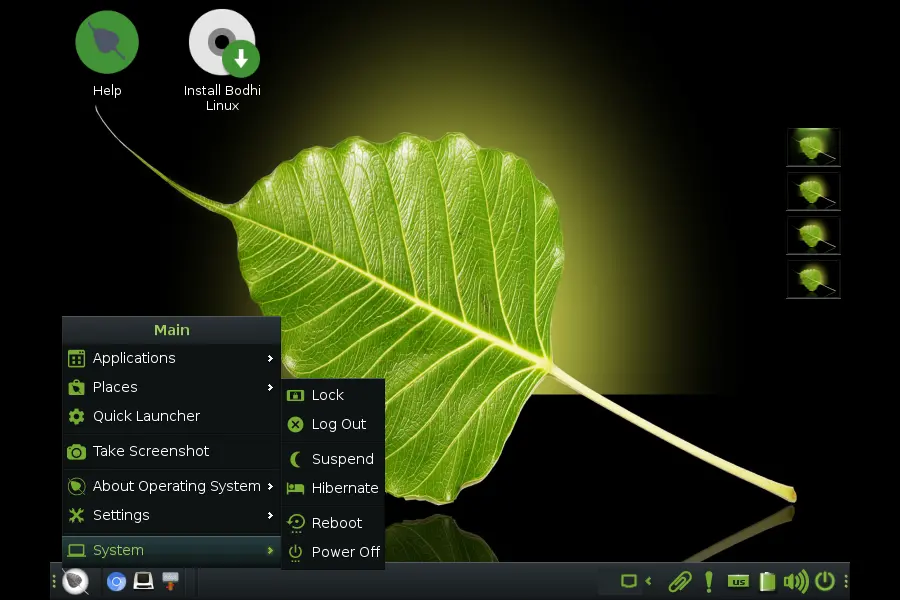The image size is (900, 600).
Task: Click the power icon in the shelf tray
Action: click(825, 581)
